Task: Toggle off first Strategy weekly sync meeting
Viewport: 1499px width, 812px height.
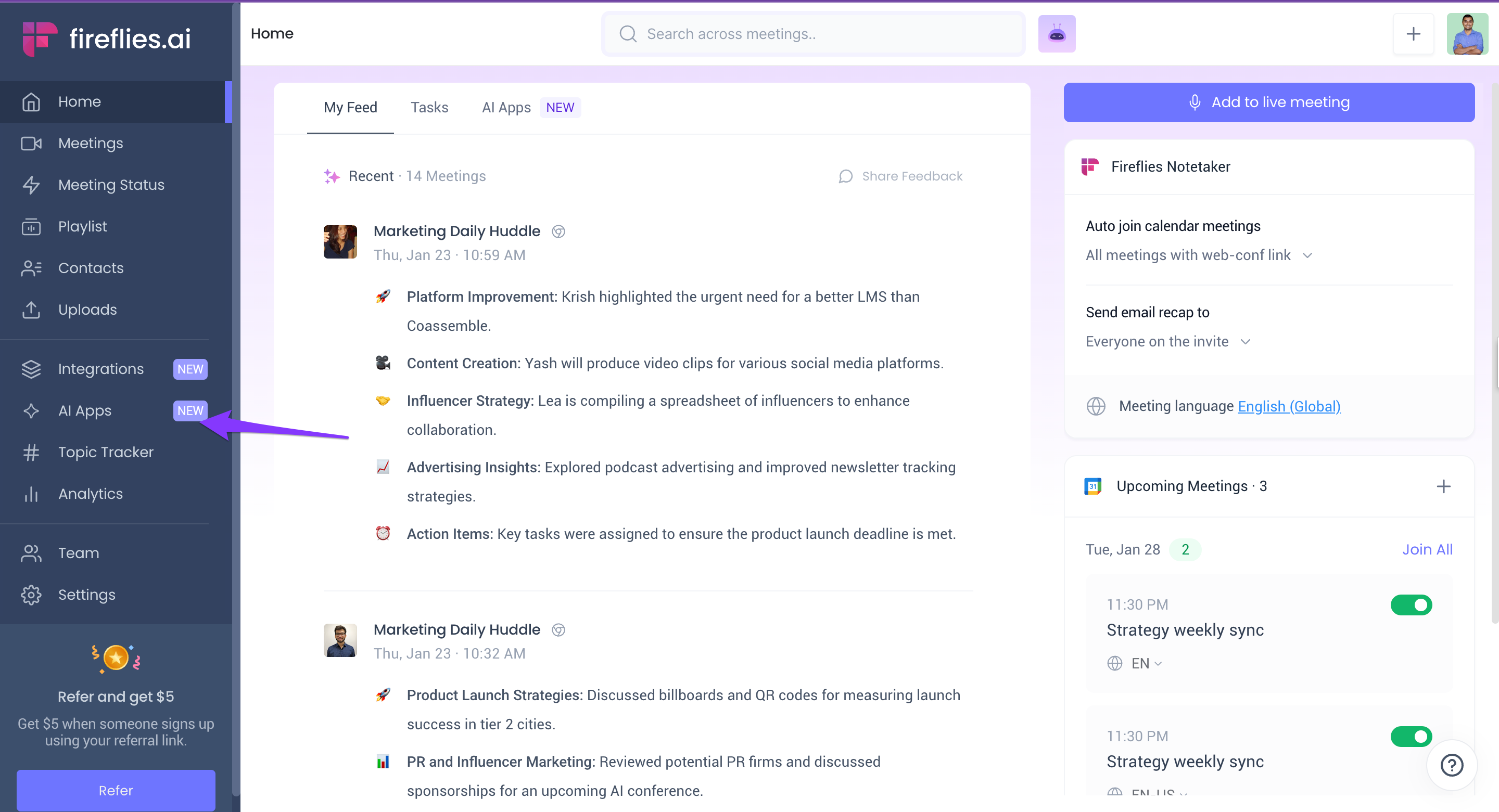Action: coord(1411,605)
